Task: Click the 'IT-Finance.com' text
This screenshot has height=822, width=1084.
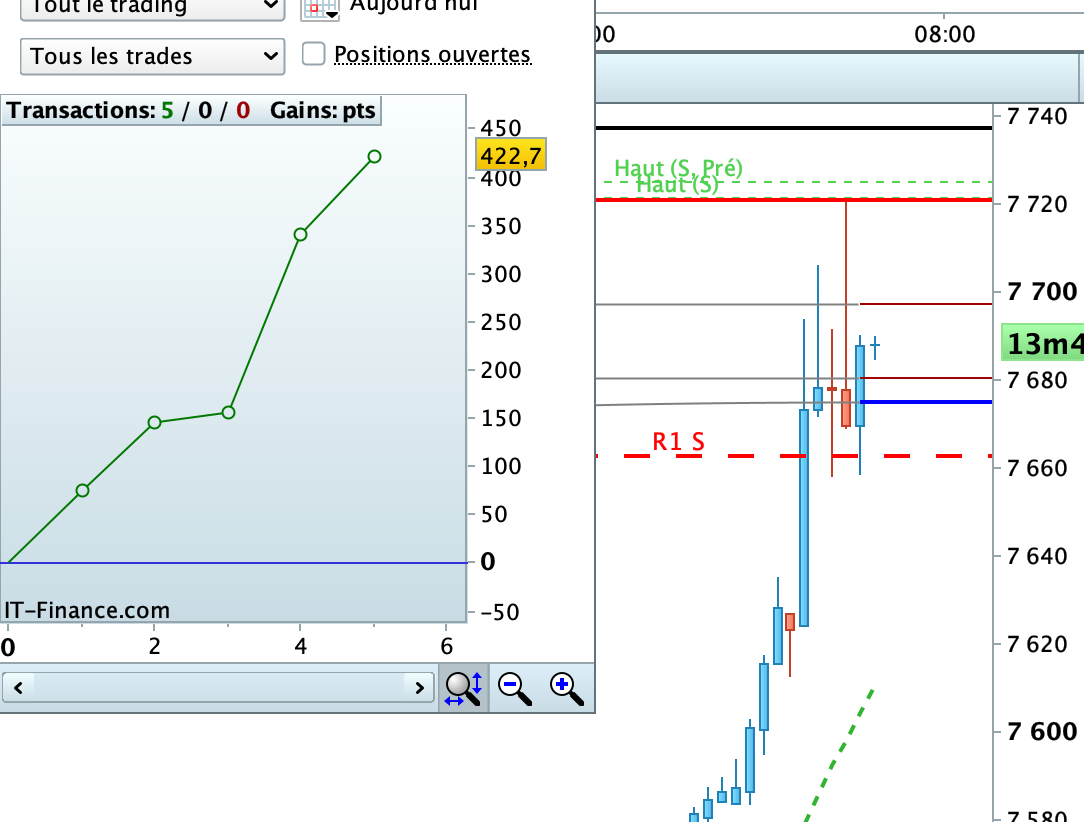Action: [87, 610]
